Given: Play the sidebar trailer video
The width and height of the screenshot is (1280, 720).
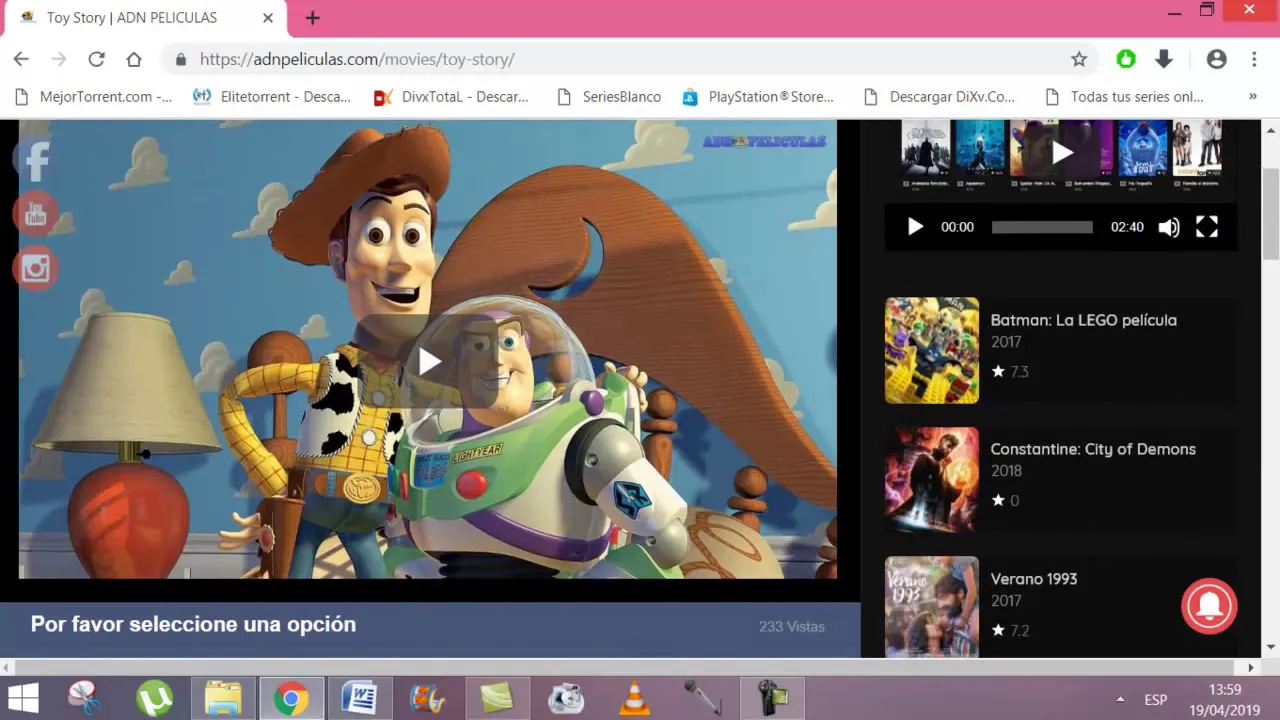Looking at the screenshot, I should [x=915, y=227].
